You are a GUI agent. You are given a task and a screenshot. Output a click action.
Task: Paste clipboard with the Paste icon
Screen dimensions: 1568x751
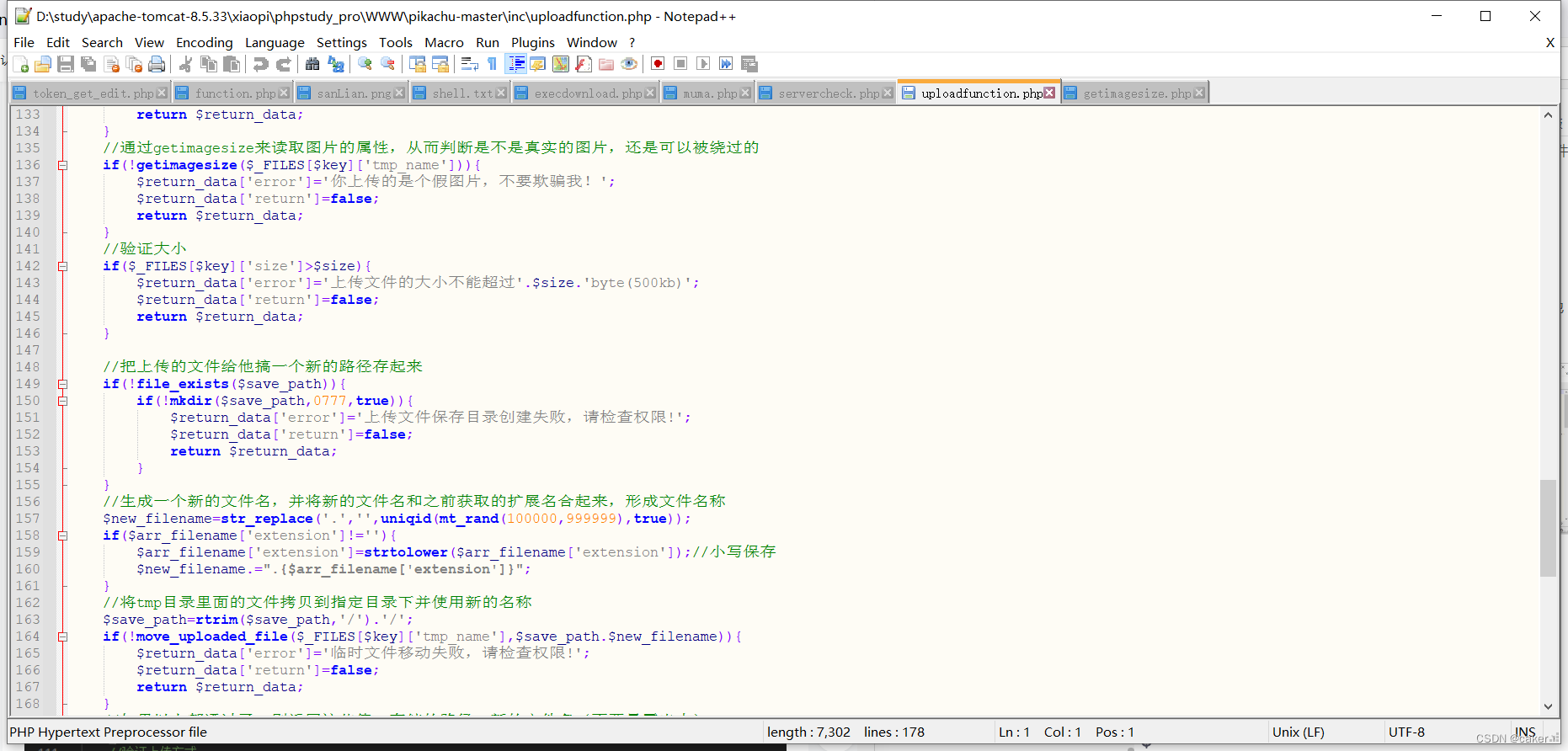[232, 64]
